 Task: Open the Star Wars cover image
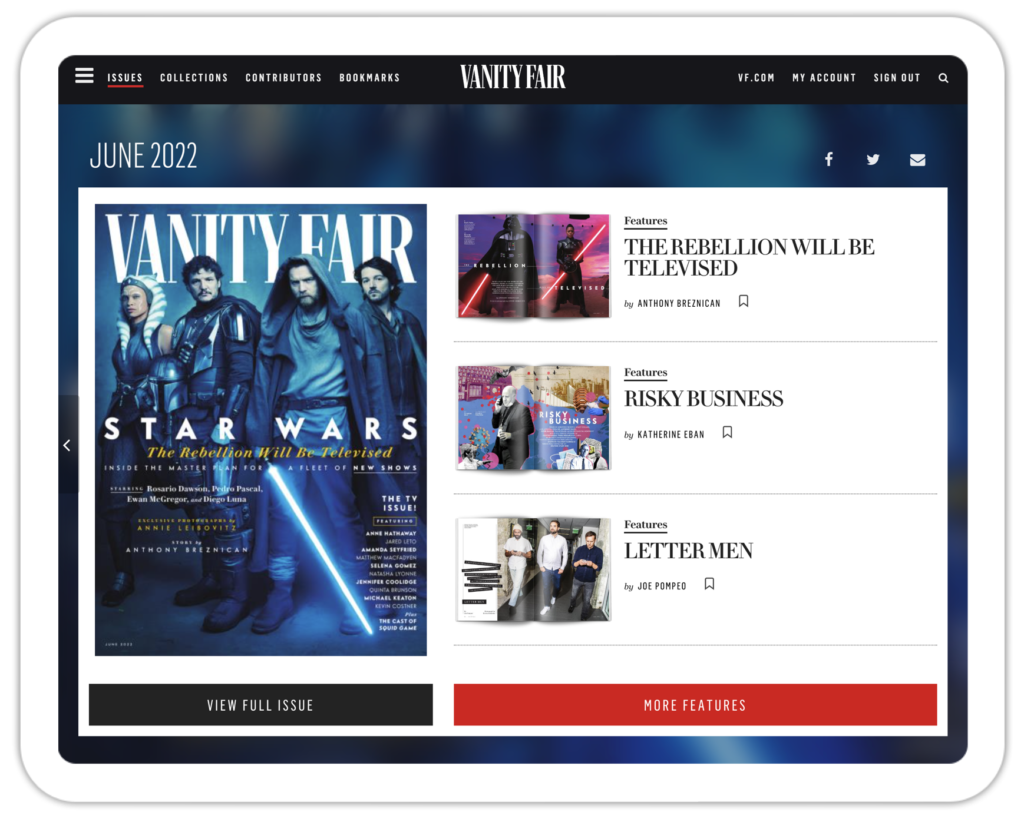[261, 430]
